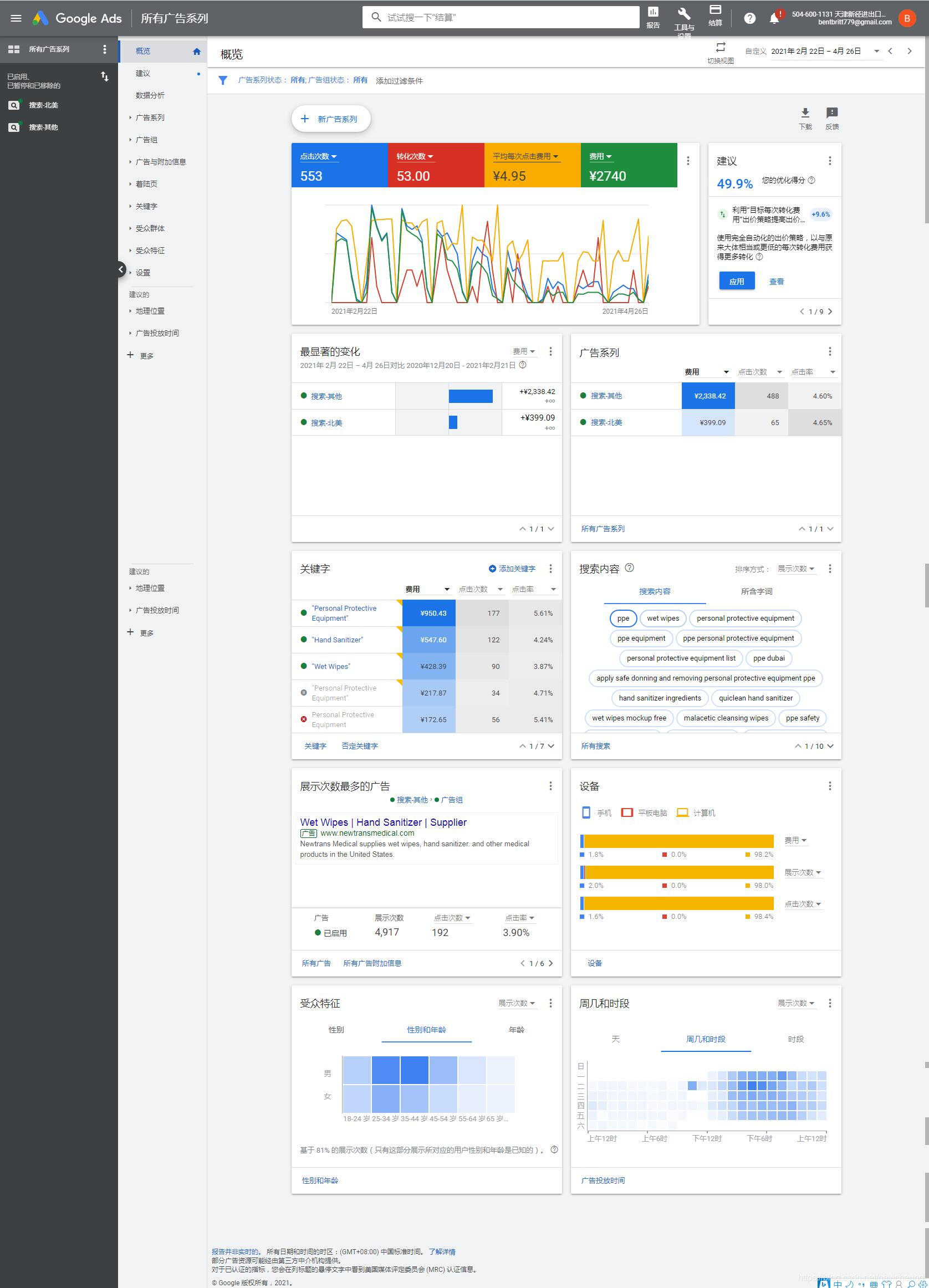The image size is (929, 1288).
Task: Open the account avatar B
Action: 907,18
